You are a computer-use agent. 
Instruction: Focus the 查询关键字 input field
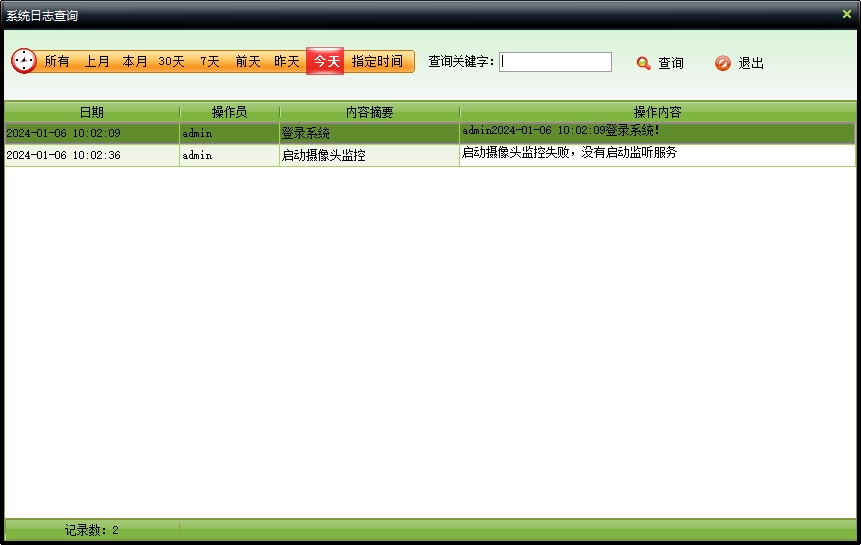pyautogui.click(x=556, y=62)
